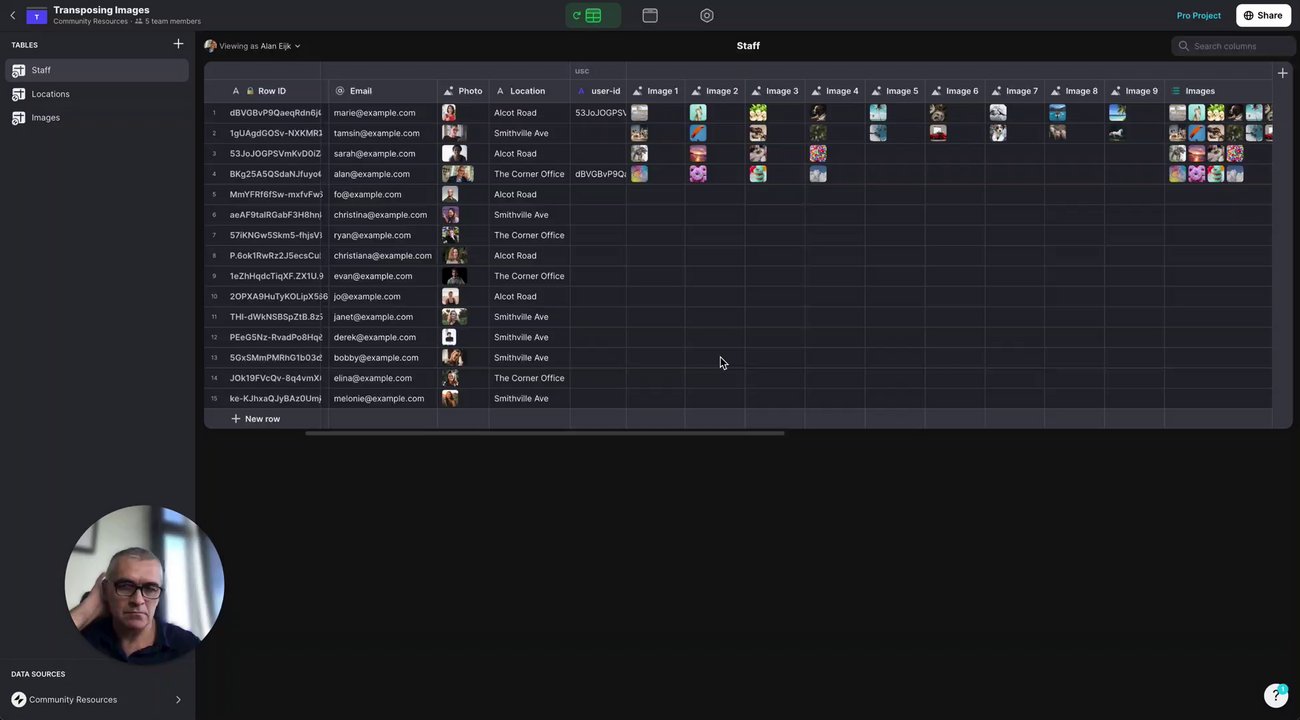
Task: Select the Image 7 column header
Action: point(1015,91)
